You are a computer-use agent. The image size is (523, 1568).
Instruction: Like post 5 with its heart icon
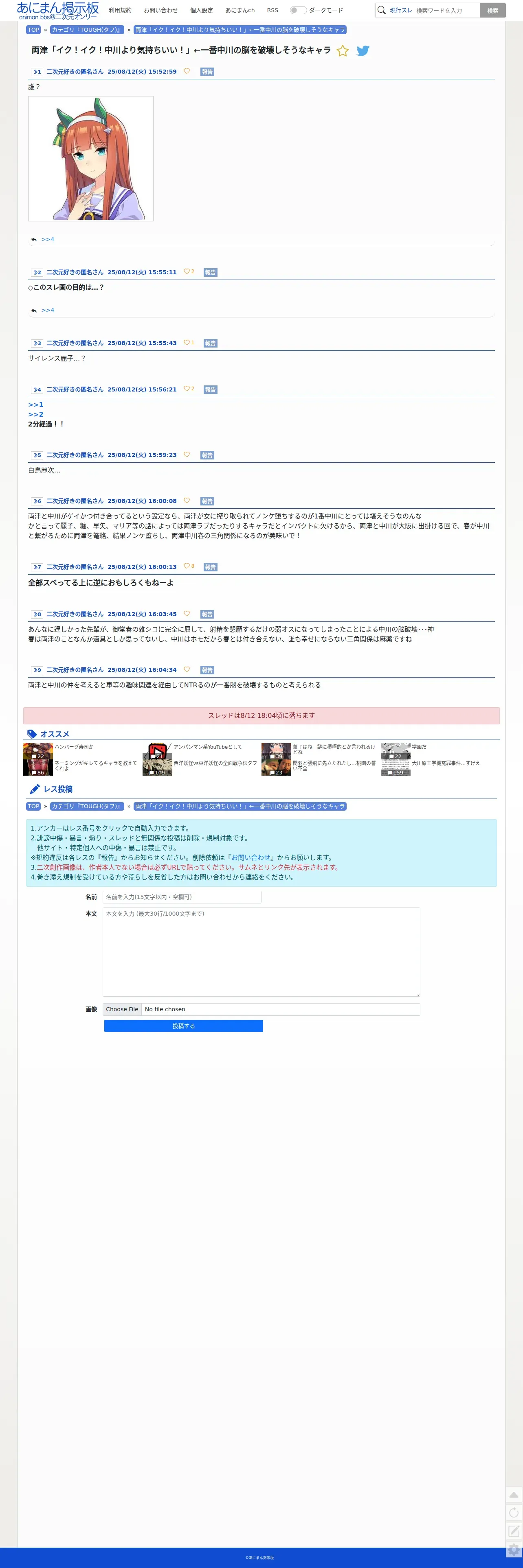coord(187,454)
